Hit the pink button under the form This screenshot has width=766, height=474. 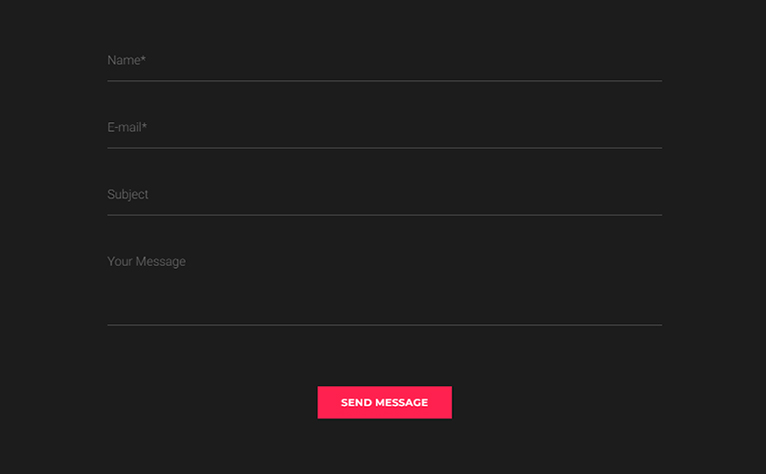[384, 402]
